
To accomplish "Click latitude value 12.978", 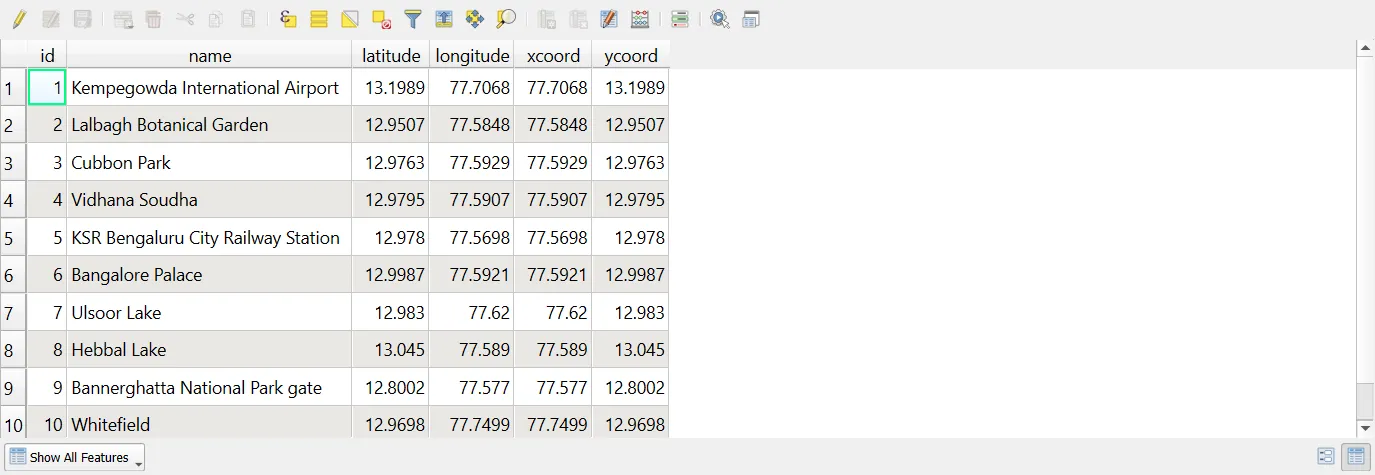I will (x=391, y=238).
